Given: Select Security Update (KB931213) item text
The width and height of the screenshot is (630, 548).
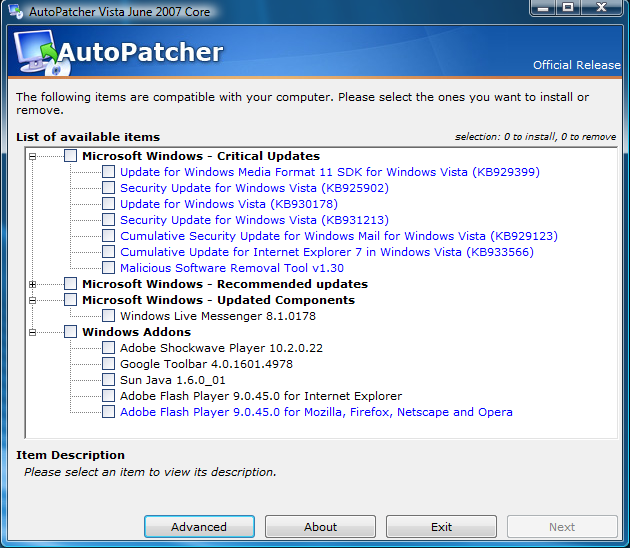Looking at the screenshot, I should (254, 220).
